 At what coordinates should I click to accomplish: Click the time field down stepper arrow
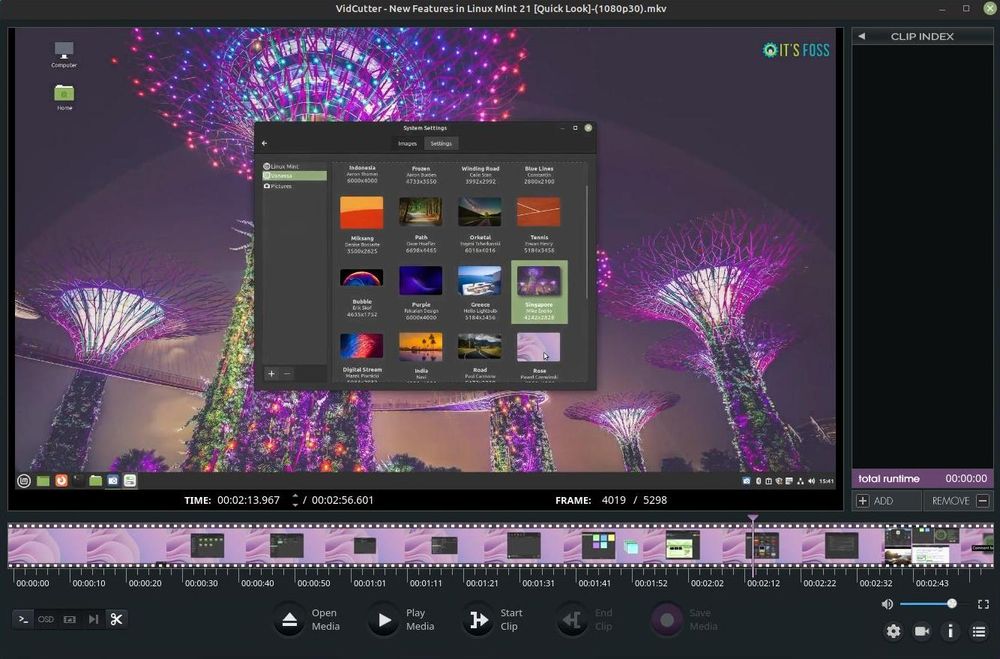pyautogui.click(x=295, y=504)
